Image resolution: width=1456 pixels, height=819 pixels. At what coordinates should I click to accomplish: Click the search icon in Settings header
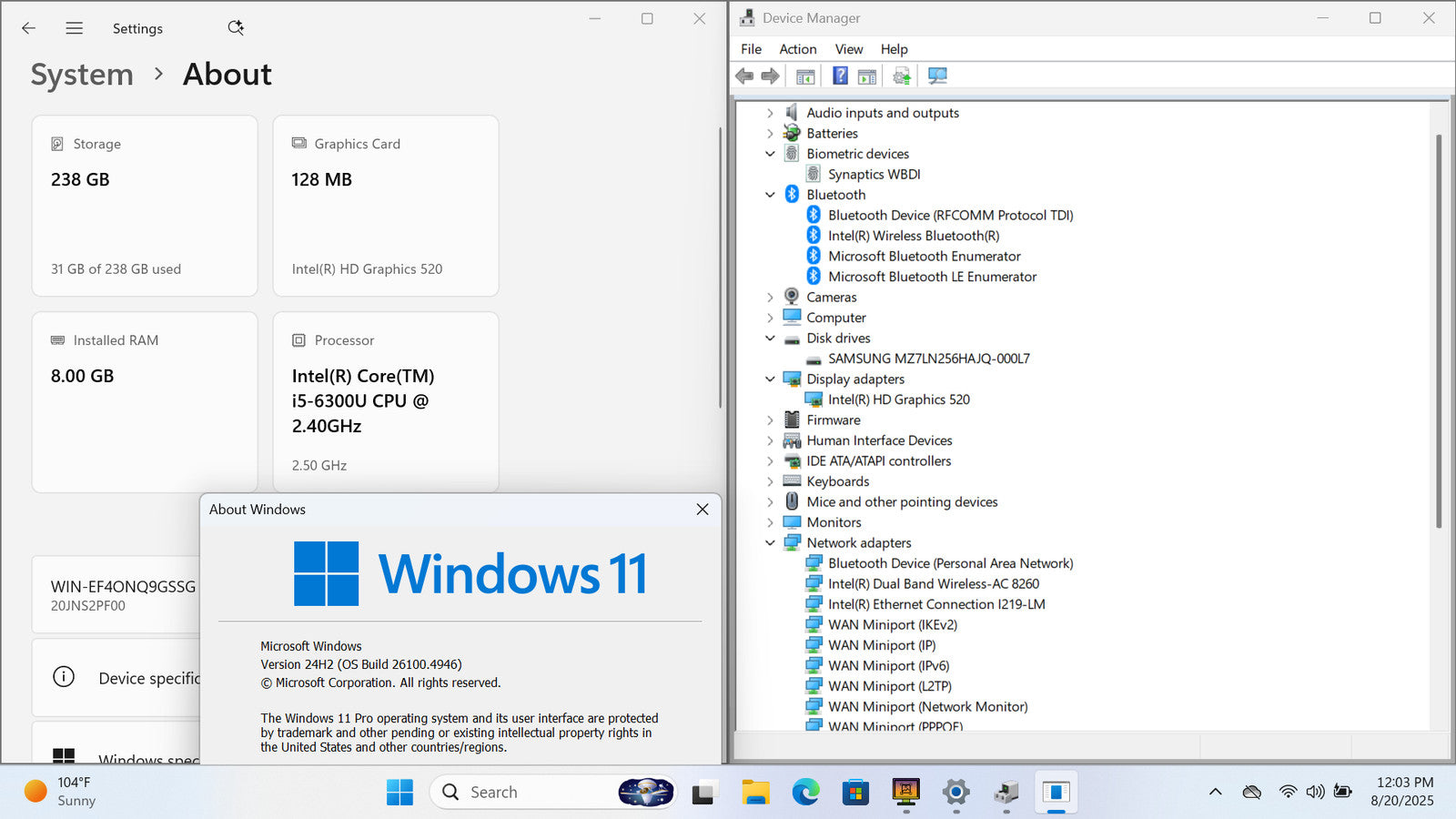click(x=236, y=28)
